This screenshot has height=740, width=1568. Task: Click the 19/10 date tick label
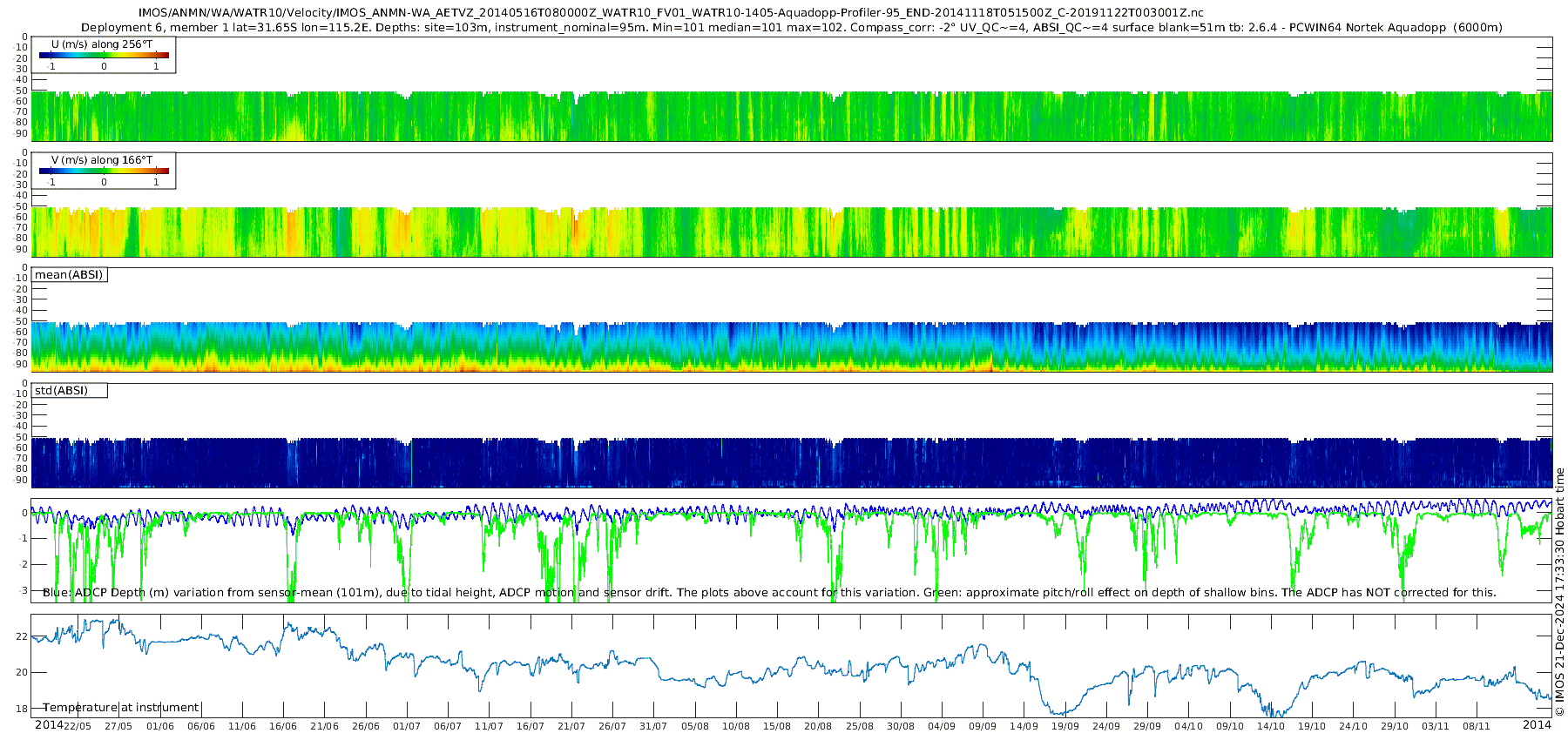[x=1312, y=726]
